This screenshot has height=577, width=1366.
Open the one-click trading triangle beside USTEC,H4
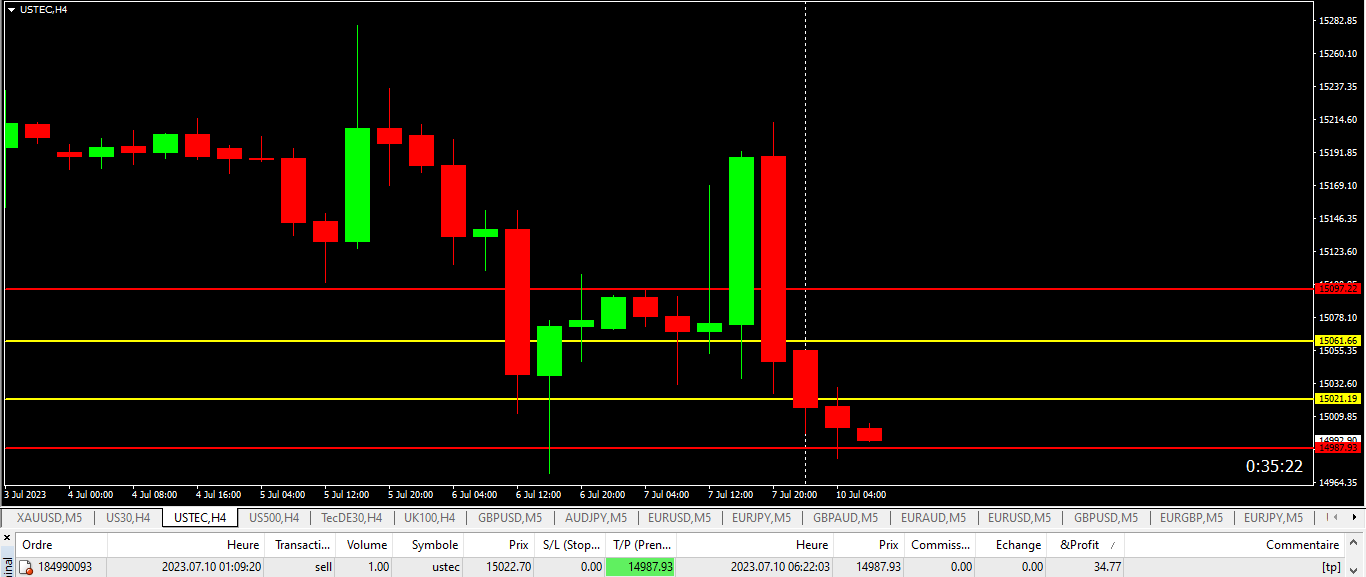click(x=11, y=9)
